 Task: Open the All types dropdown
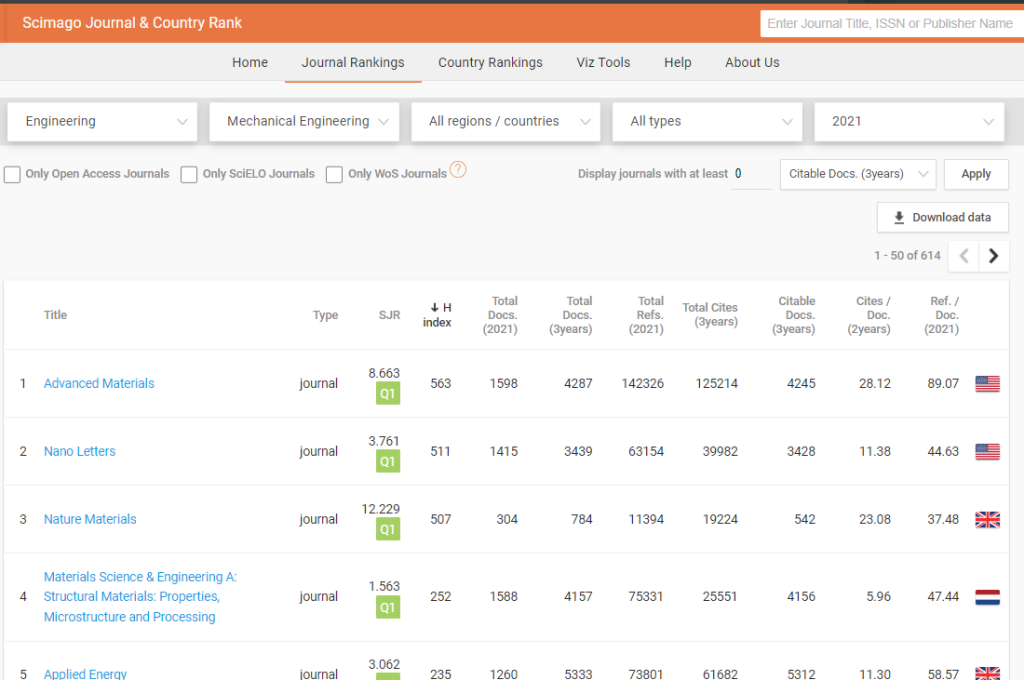click(707, 121)
